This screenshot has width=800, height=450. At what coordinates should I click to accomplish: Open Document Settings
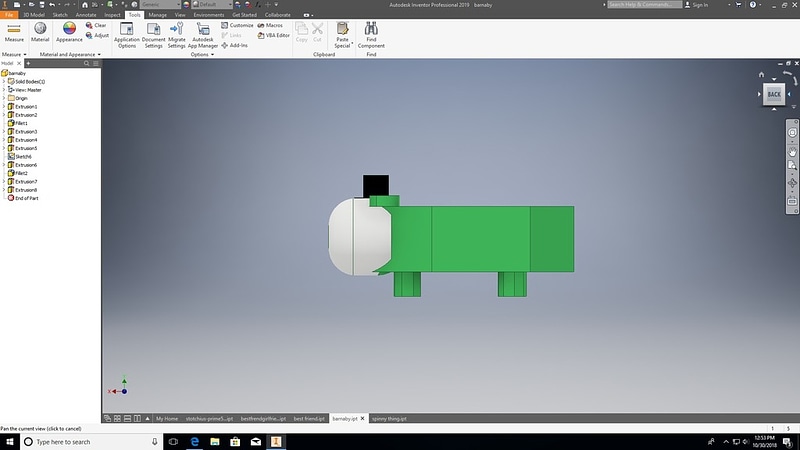pos(153,35)
